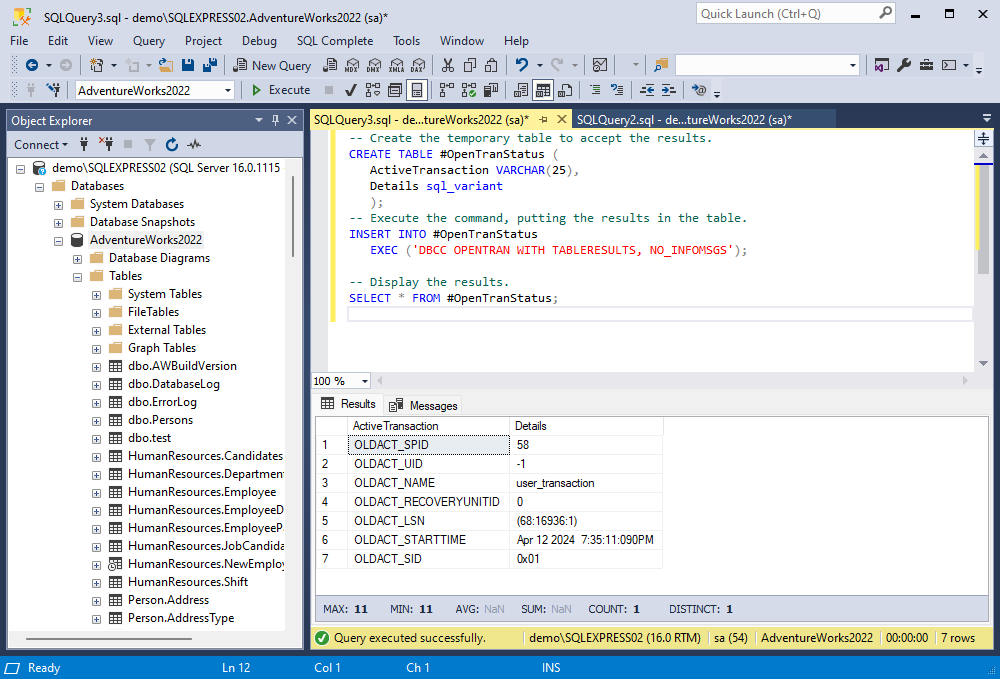
Task: Toggle auto-hide pin of Object Explorer
Action: (x=276, y=120)
